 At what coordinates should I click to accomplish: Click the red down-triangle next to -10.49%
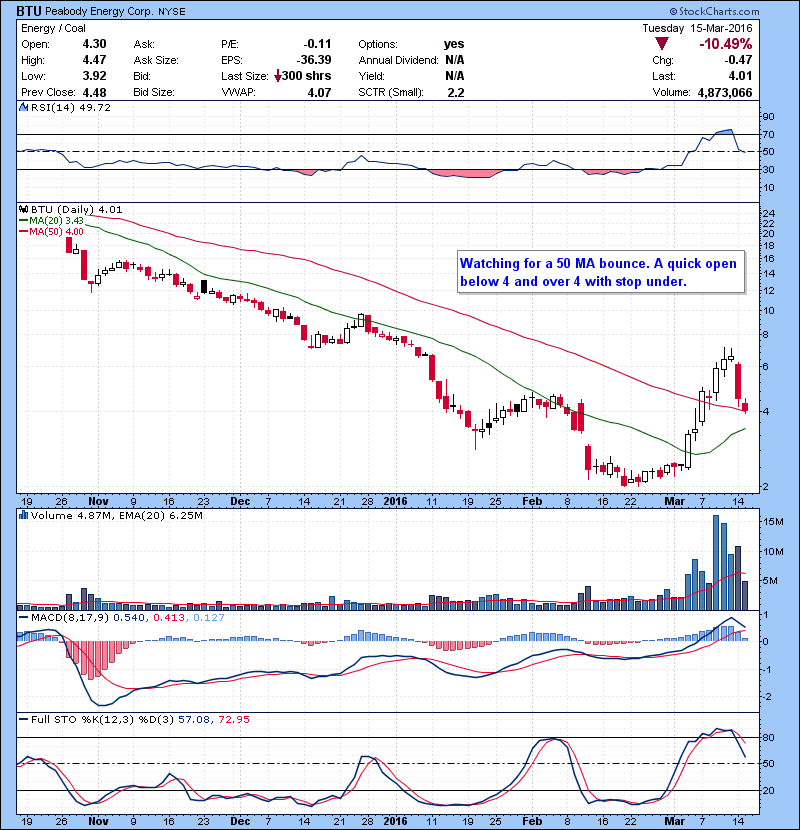point(661,44)
